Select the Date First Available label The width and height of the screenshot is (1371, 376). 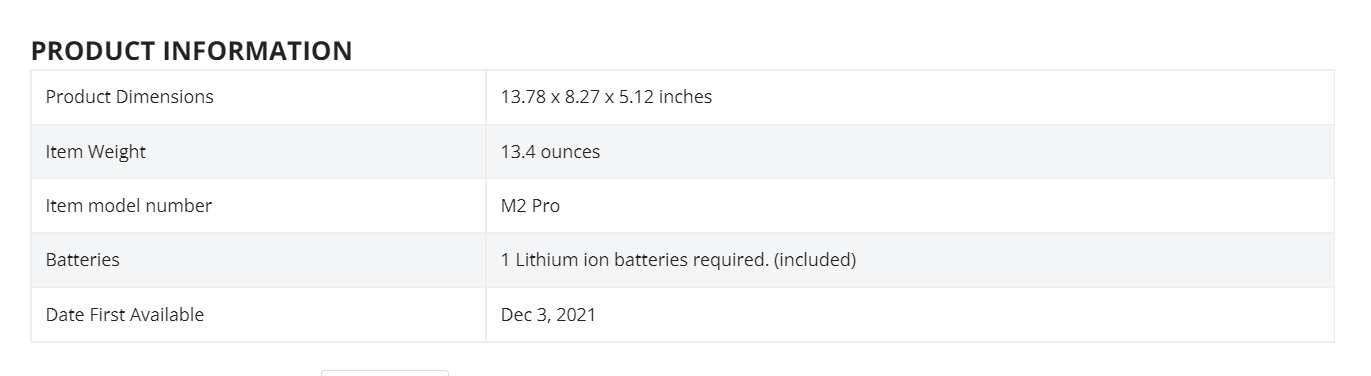[x=125, y=315]
